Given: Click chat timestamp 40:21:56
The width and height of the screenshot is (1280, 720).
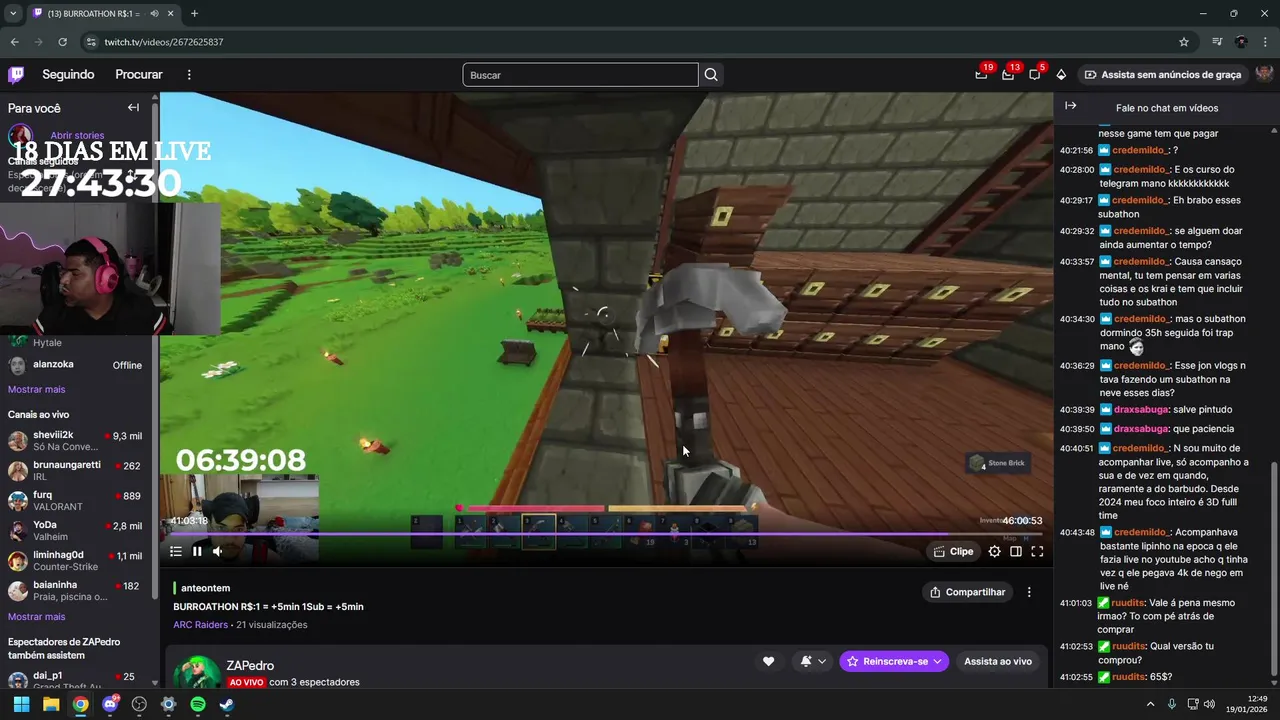Looking at the screenshot, I should point(1076,150).
